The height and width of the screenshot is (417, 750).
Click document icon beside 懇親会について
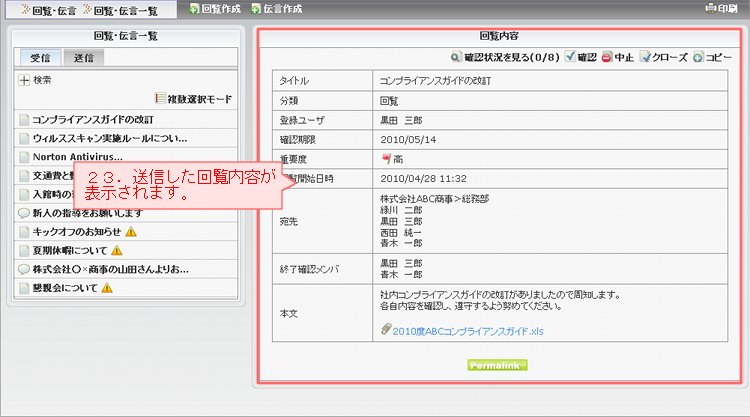[24, 288]
